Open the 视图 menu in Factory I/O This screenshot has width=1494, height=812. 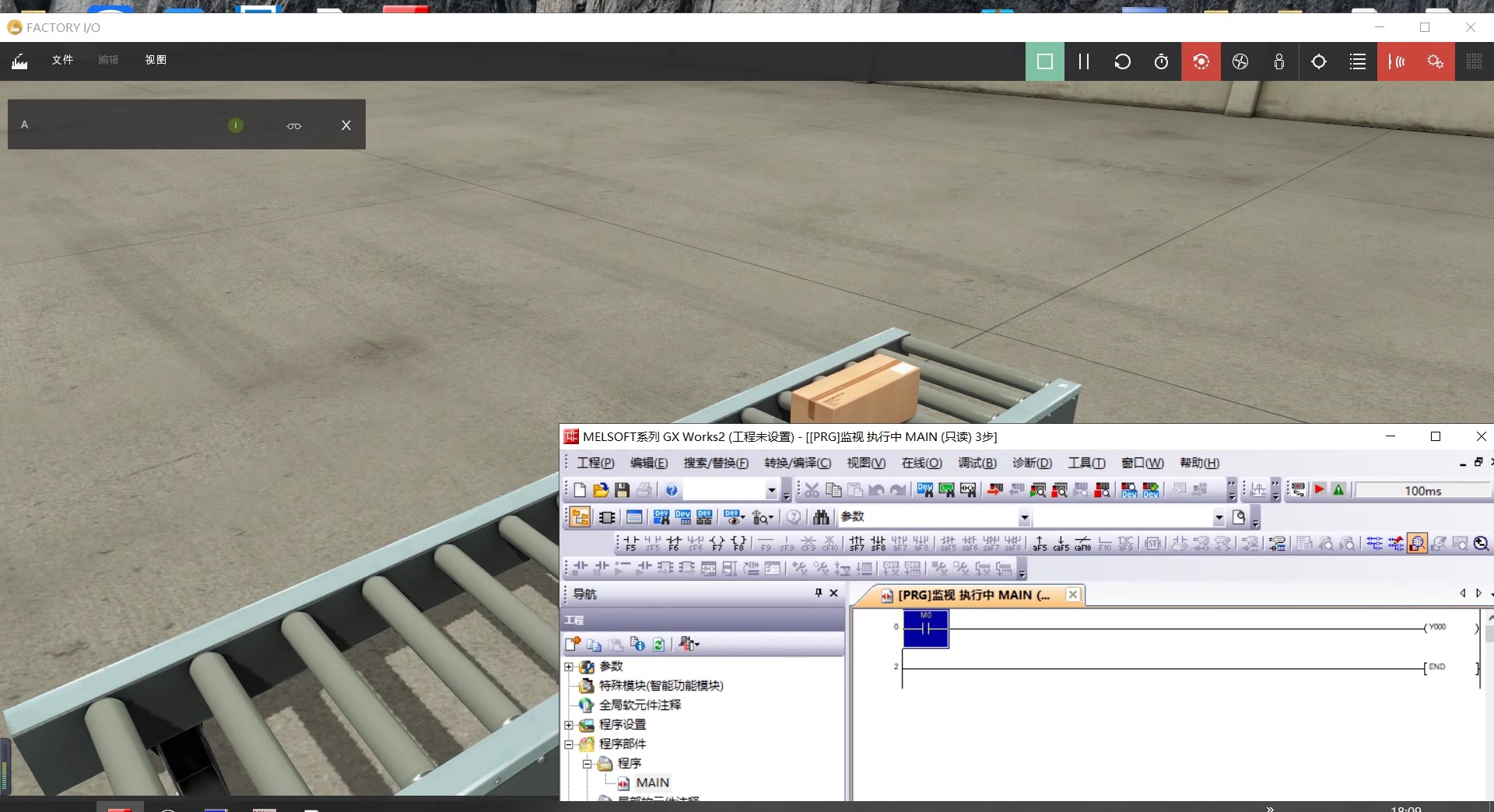tap(156, 60)
